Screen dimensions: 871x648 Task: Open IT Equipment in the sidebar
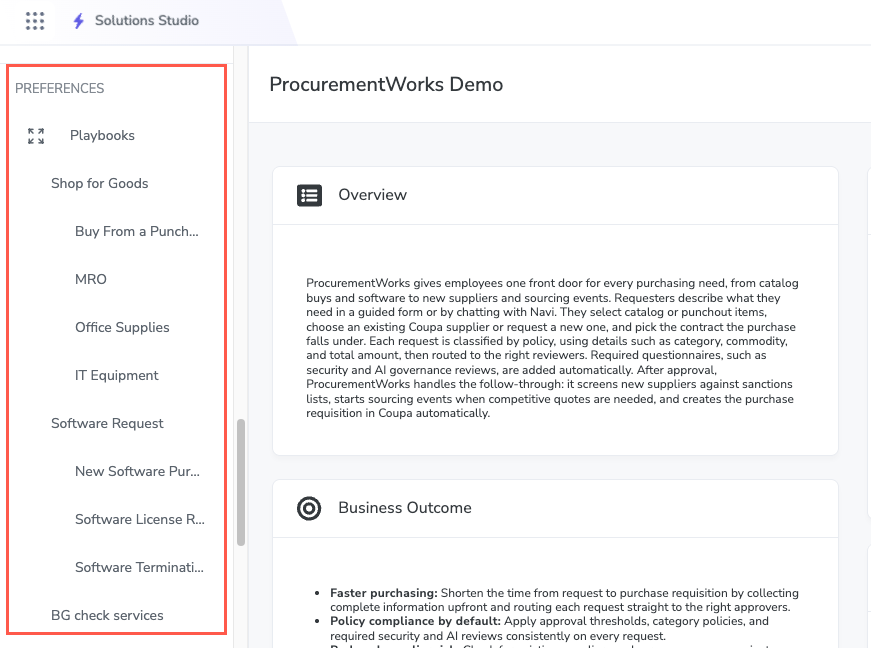[117, 375]
